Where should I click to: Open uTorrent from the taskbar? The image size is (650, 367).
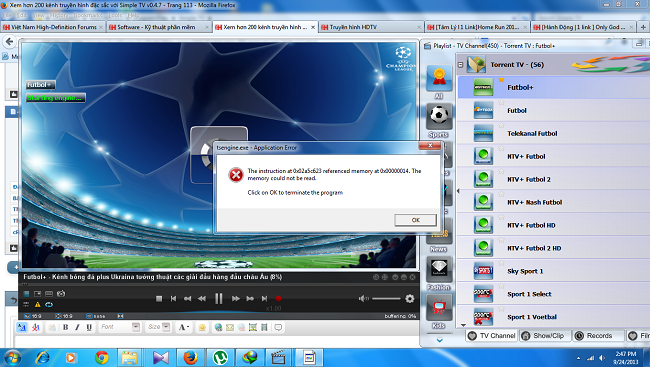click(x=220, y=357)
